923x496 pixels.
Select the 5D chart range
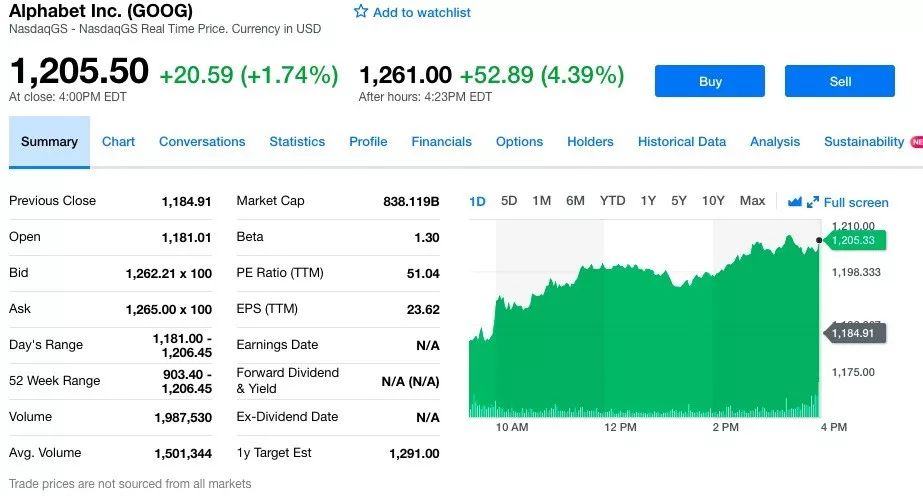(x=509, y=201)
